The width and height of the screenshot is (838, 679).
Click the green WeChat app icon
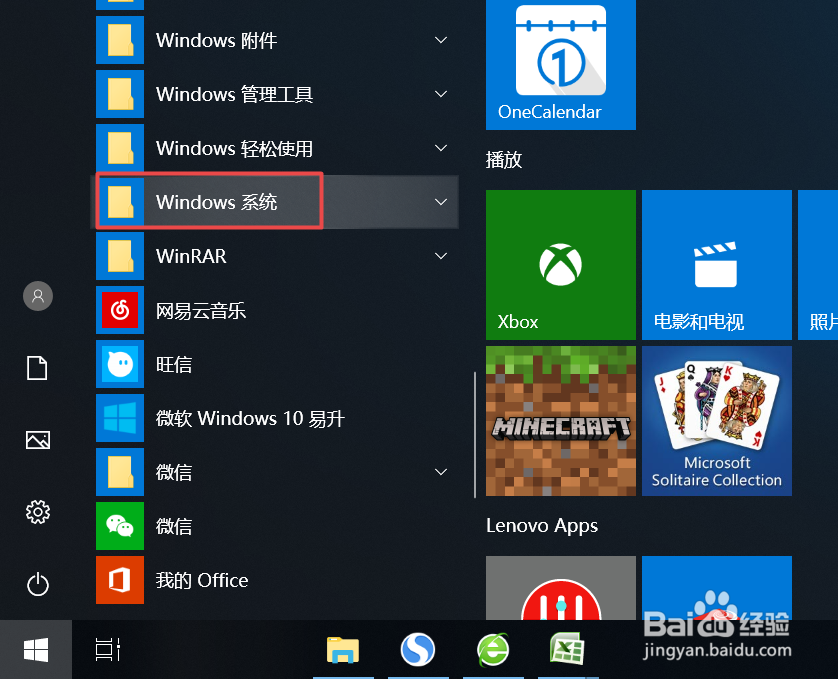(120, 526)
